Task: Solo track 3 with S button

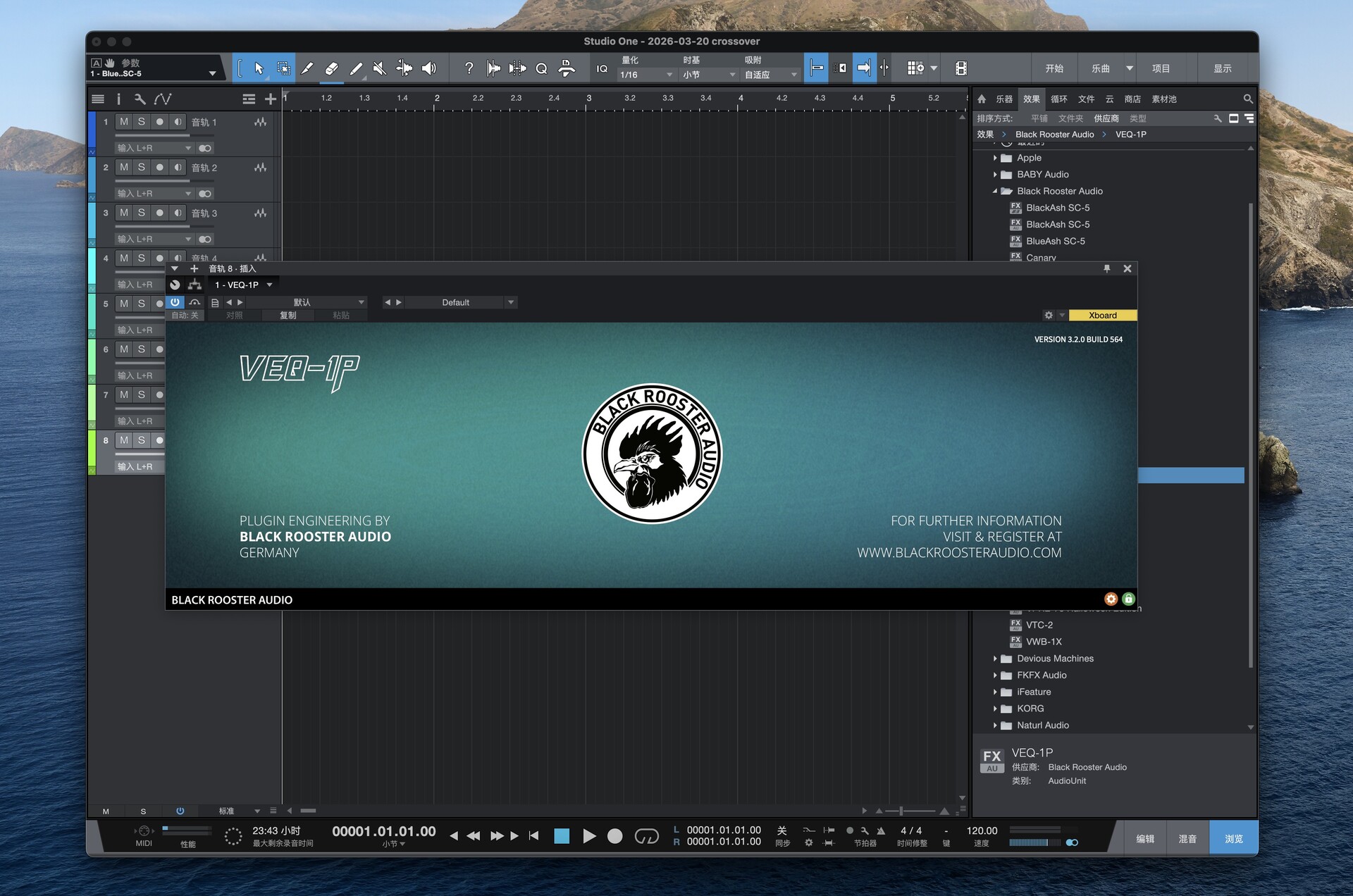Action: (x=142, y=213)
